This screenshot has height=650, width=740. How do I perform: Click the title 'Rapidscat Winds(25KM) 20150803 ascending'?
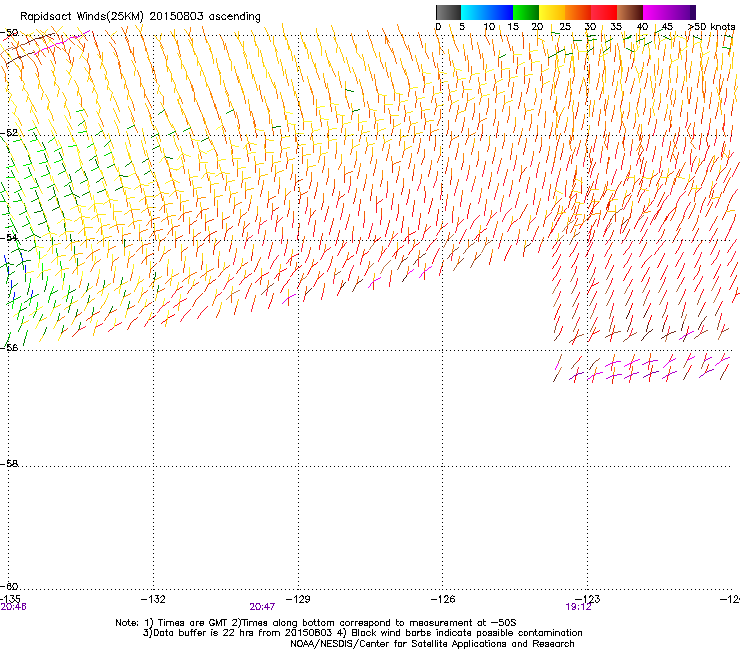tap(140, 16)
